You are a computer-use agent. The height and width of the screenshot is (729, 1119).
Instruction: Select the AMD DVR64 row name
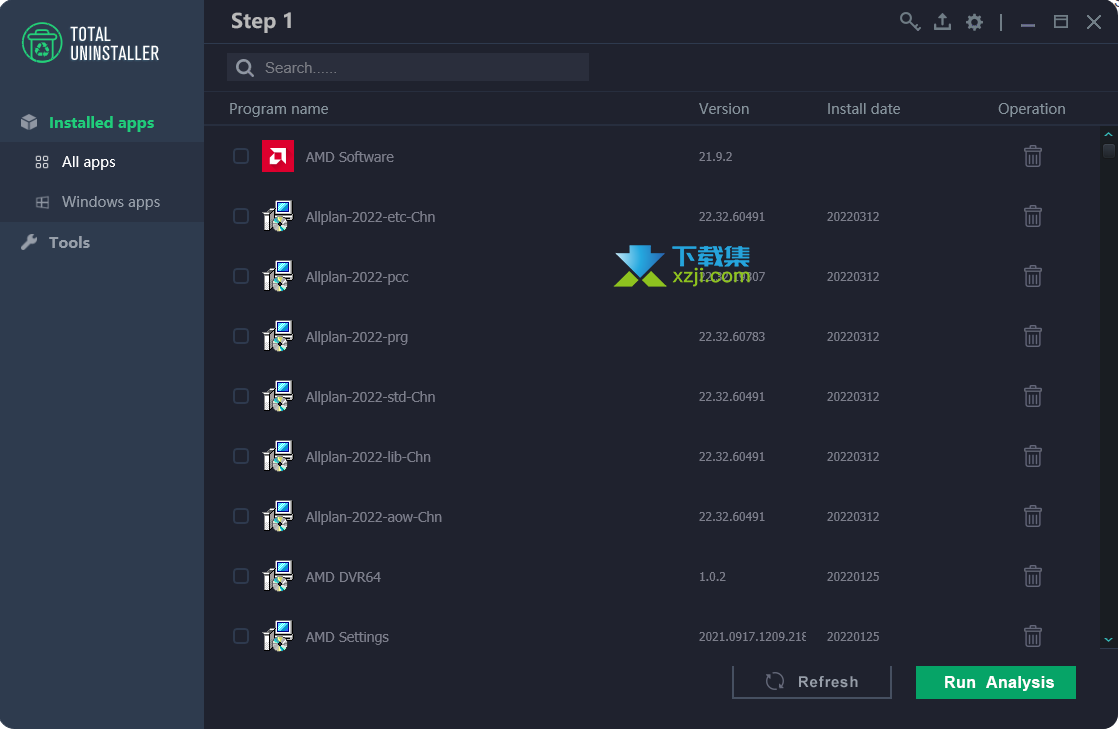(343, 576)
